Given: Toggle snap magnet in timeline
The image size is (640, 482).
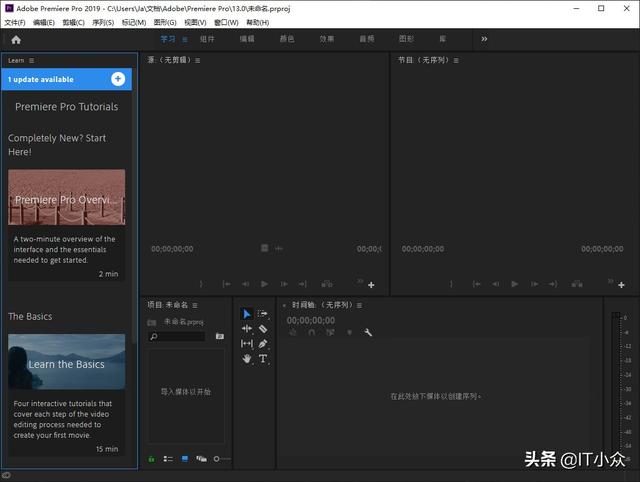Looking at the screenshot, I should click(311, 333).
